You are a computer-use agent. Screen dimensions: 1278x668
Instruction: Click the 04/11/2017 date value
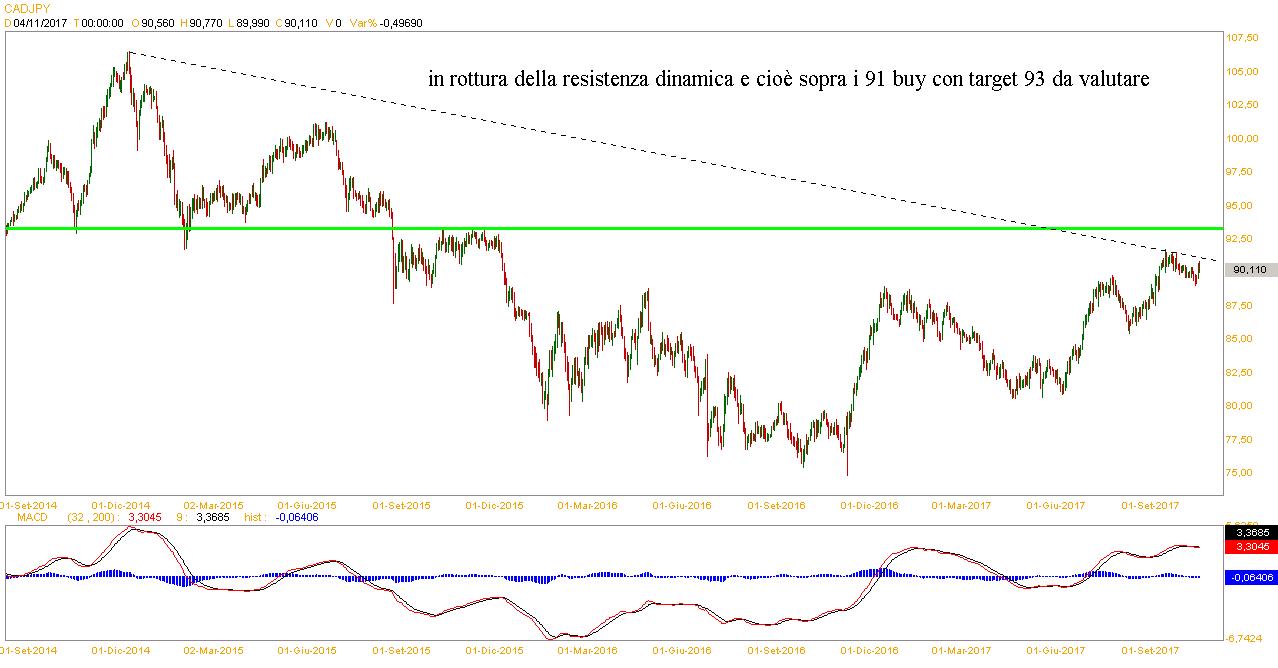click(41, 22)
